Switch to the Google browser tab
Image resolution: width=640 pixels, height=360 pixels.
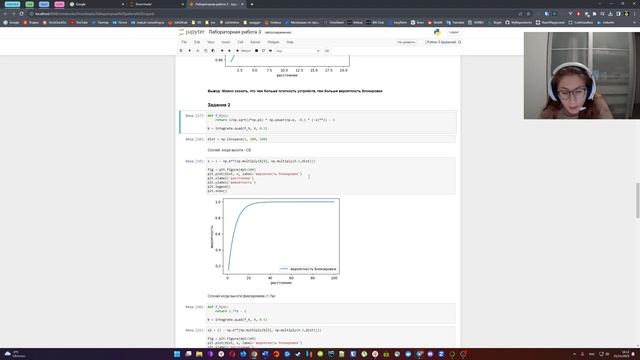(96, 4)
